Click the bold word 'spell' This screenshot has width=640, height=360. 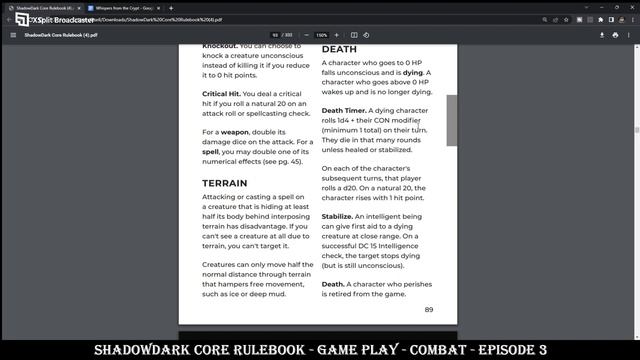click(210, 152)
